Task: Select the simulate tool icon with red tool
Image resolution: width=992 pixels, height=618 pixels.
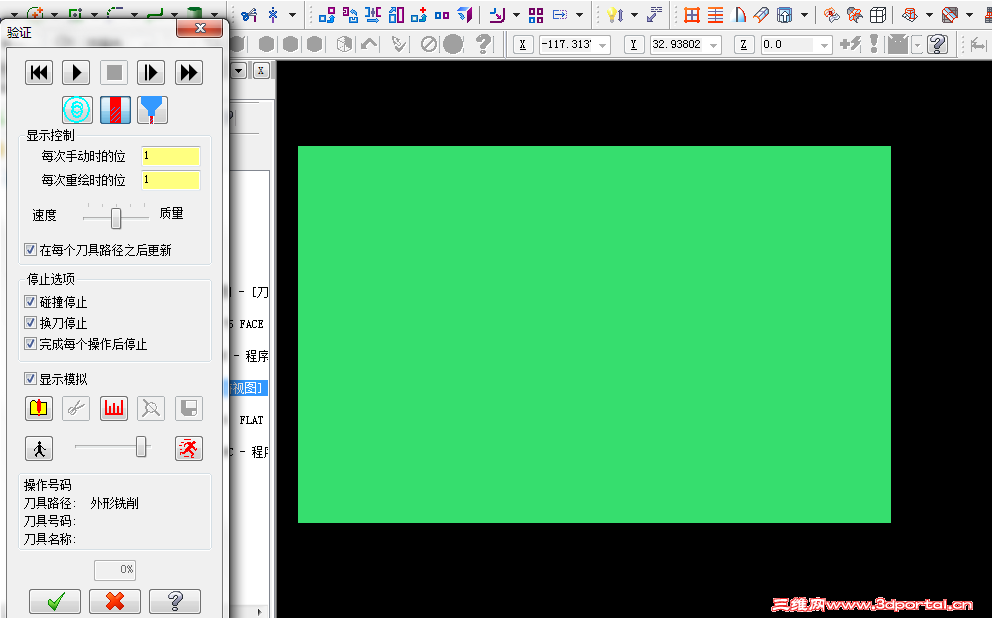Action: coord(115,110)
